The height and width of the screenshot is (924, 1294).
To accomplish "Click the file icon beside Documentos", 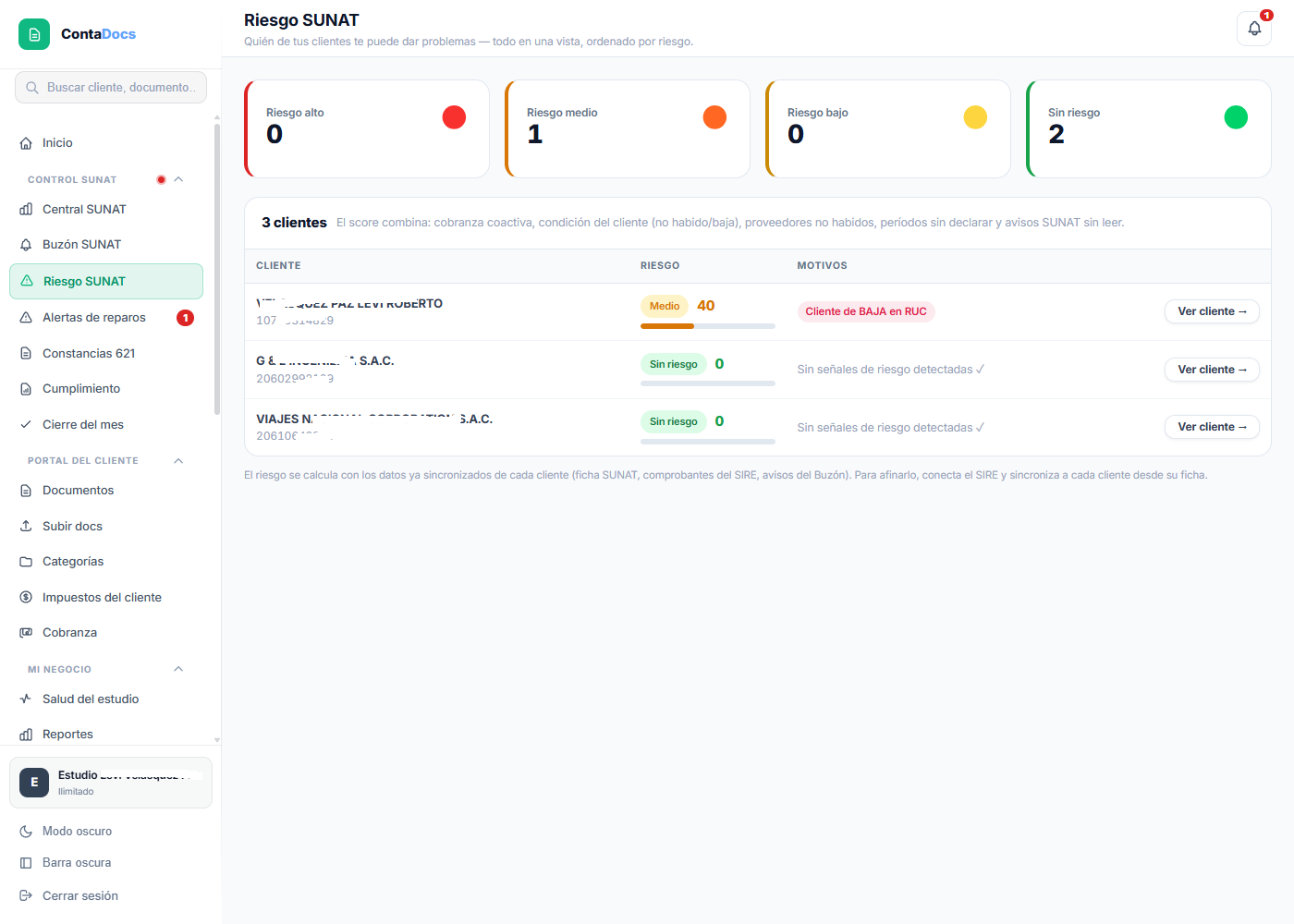I will [x=26, y=491].
